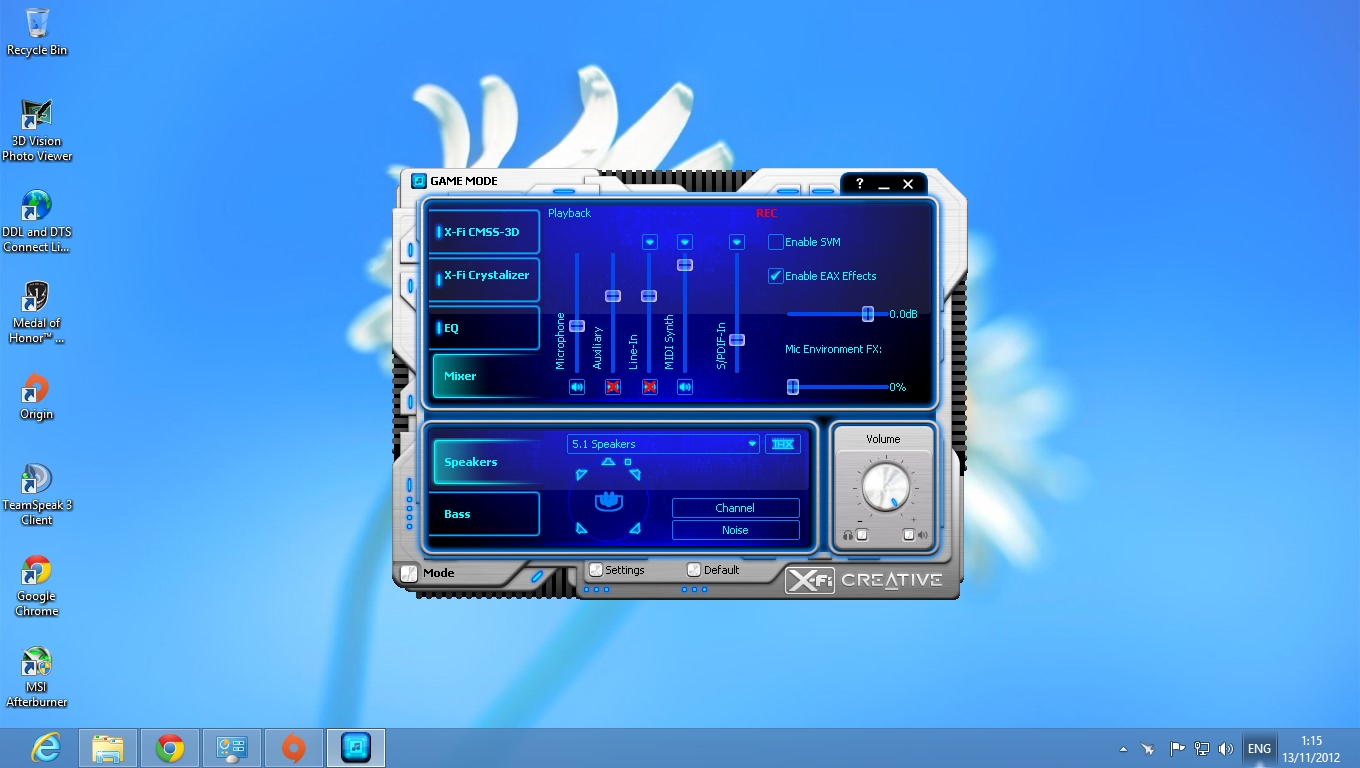
Task: Click the Volume knob
Action: pyautogui.click(x=885, y=487)
